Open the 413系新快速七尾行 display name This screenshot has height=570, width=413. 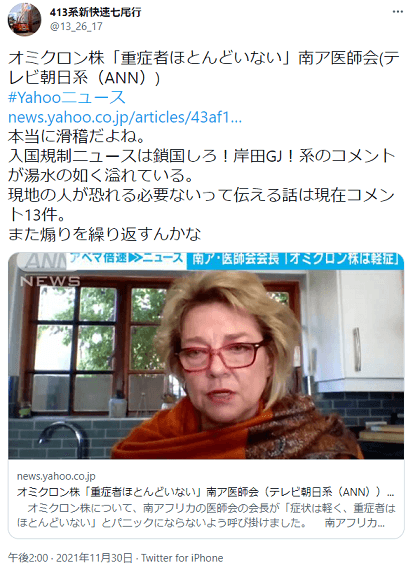tap(96, 12)
